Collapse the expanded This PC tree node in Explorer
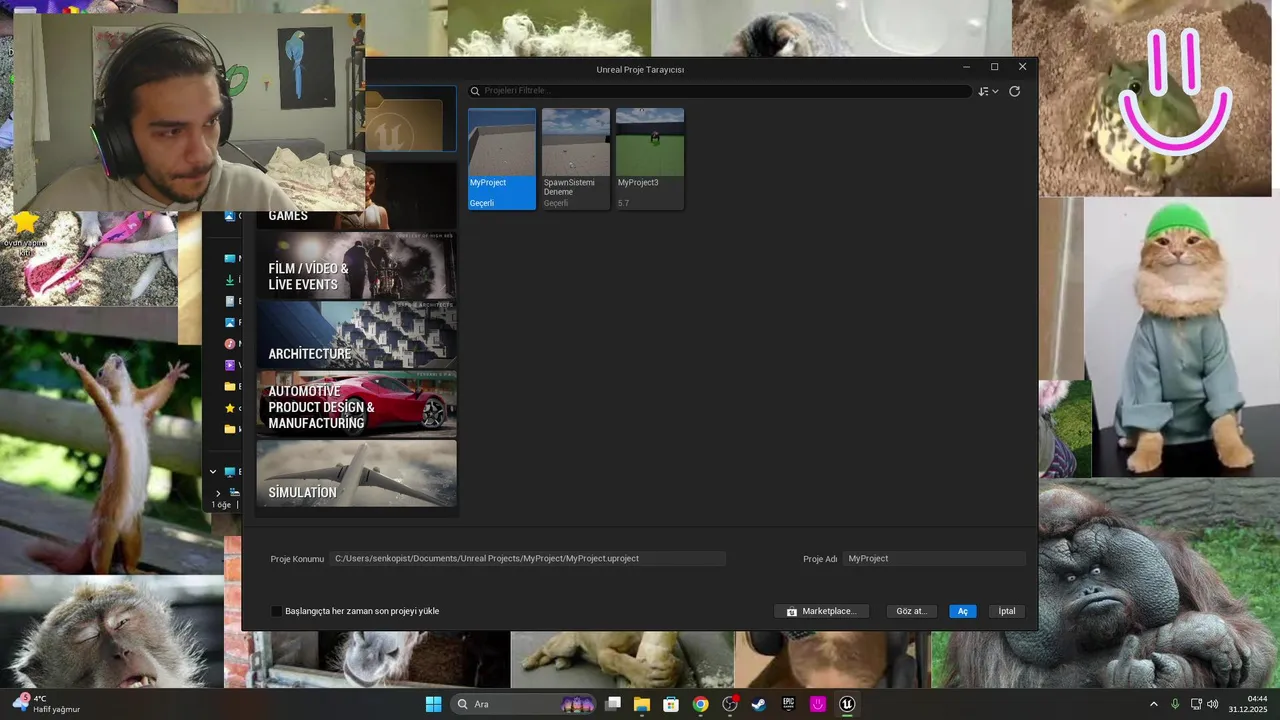 point(213,472)
